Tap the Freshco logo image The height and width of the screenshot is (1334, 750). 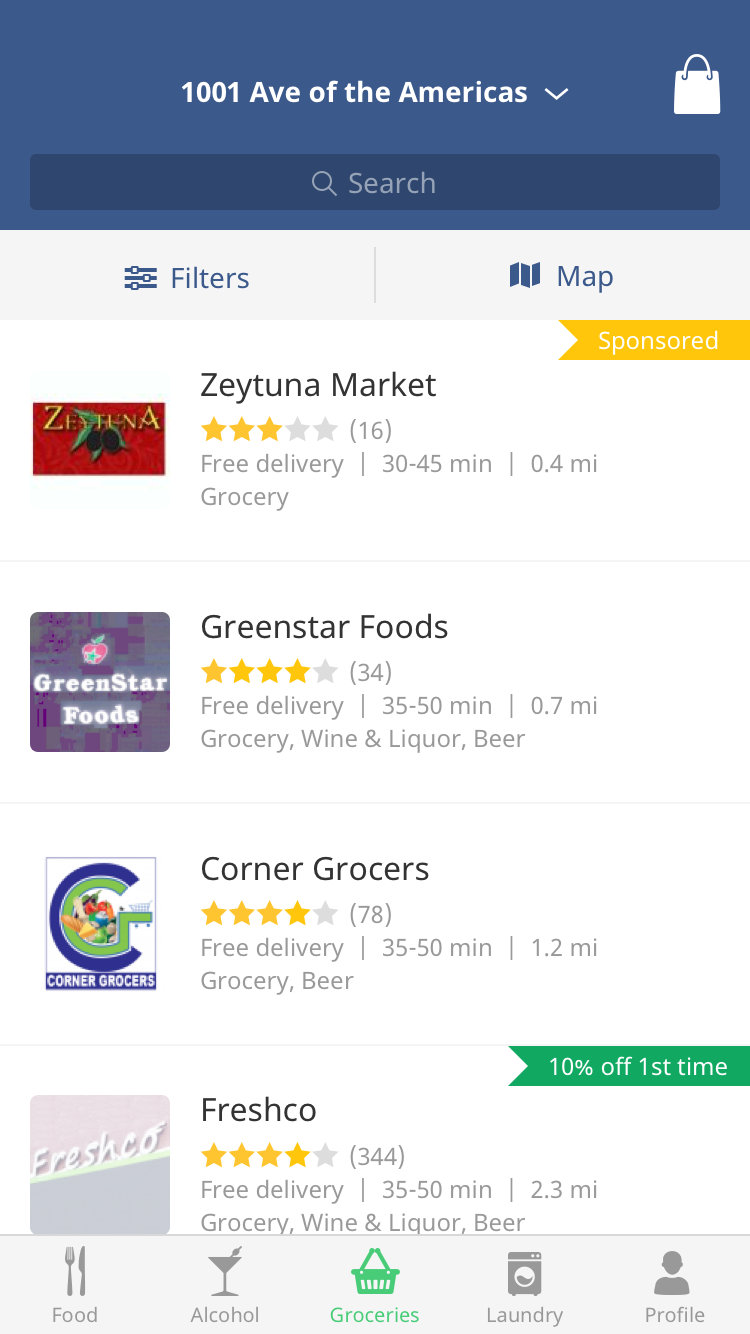(100, 1164)
